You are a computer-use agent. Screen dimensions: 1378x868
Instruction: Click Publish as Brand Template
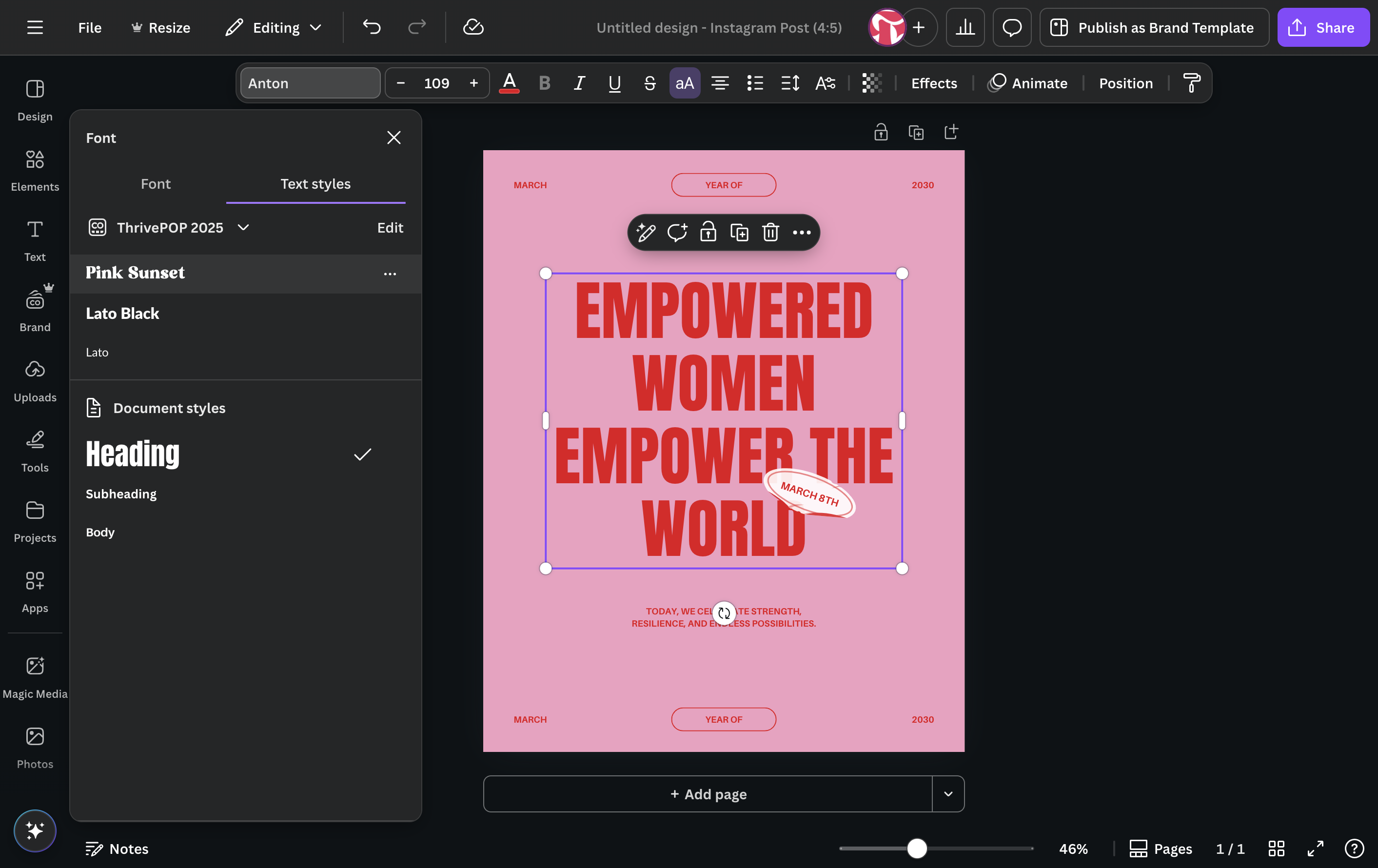[1154, 27]
